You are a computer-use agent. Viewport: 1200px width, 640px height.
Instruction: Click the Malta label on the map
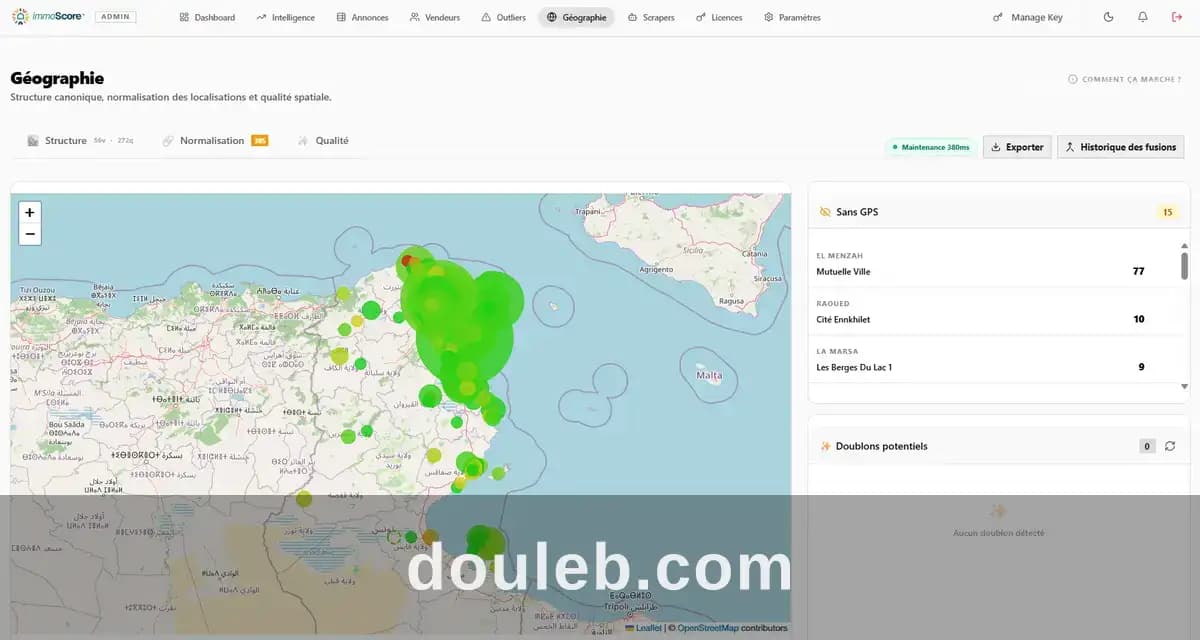pos(709,376)
